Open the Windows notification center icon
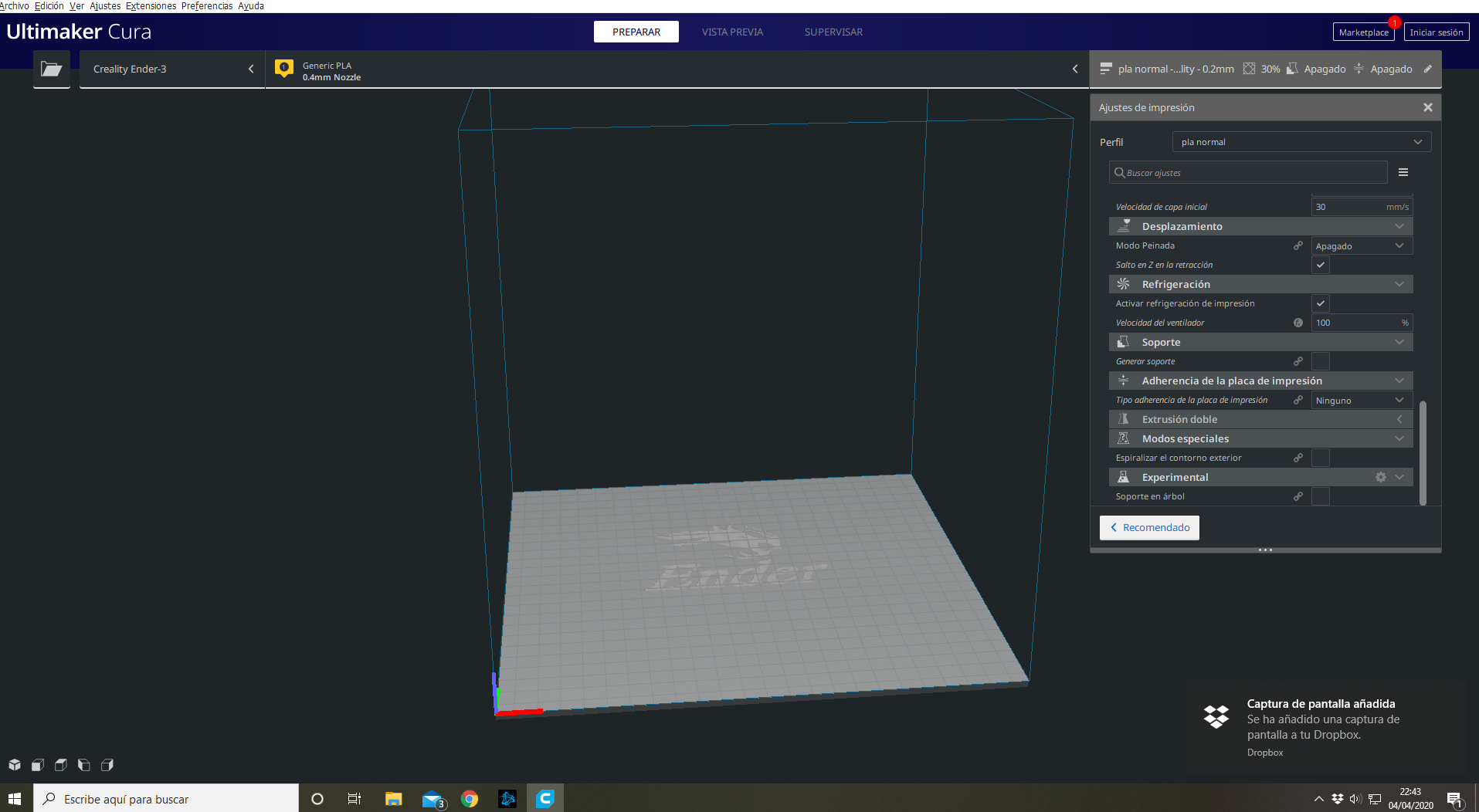The image size is (1479, 812). click(x=1455, y=799)
